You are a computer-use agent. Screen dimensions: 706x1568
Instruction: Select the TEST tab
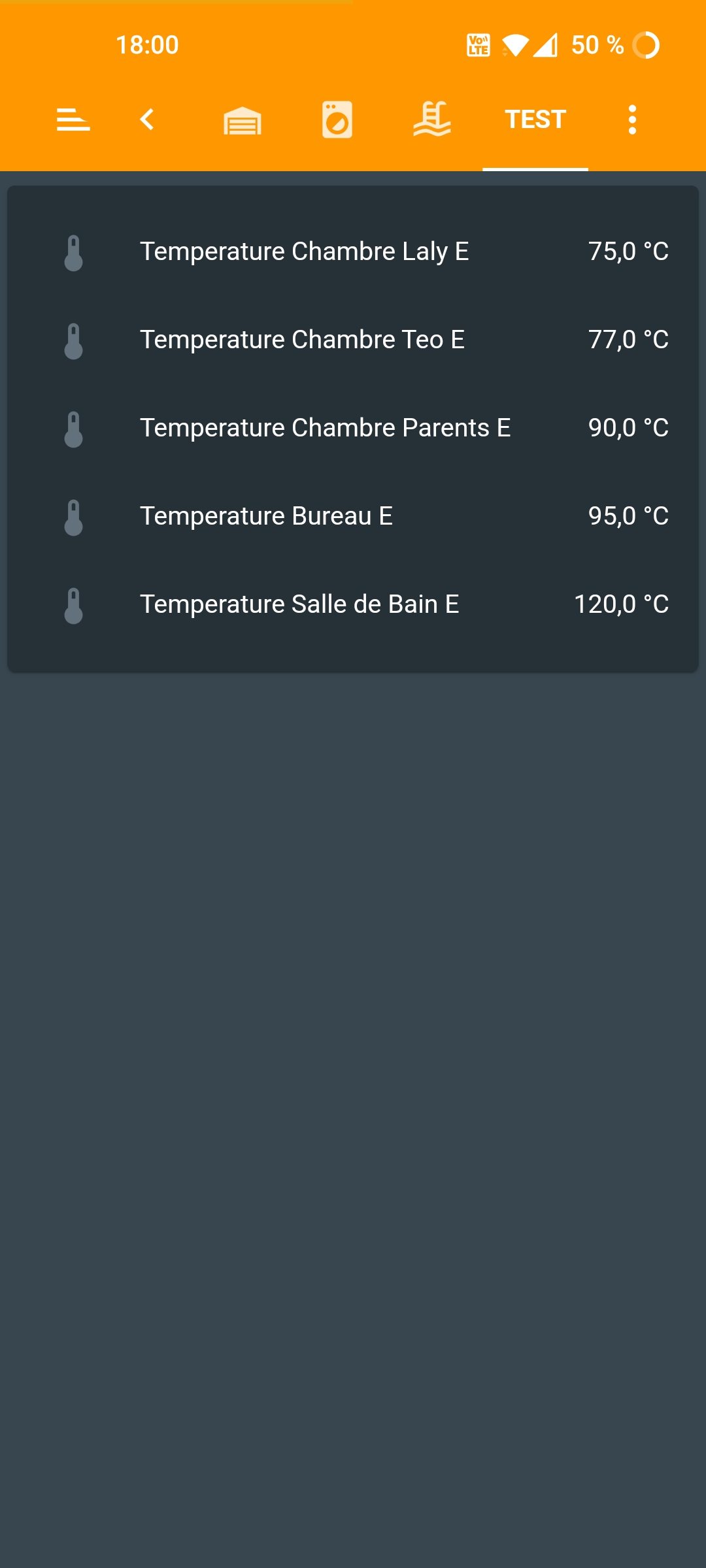click(535, 120)
